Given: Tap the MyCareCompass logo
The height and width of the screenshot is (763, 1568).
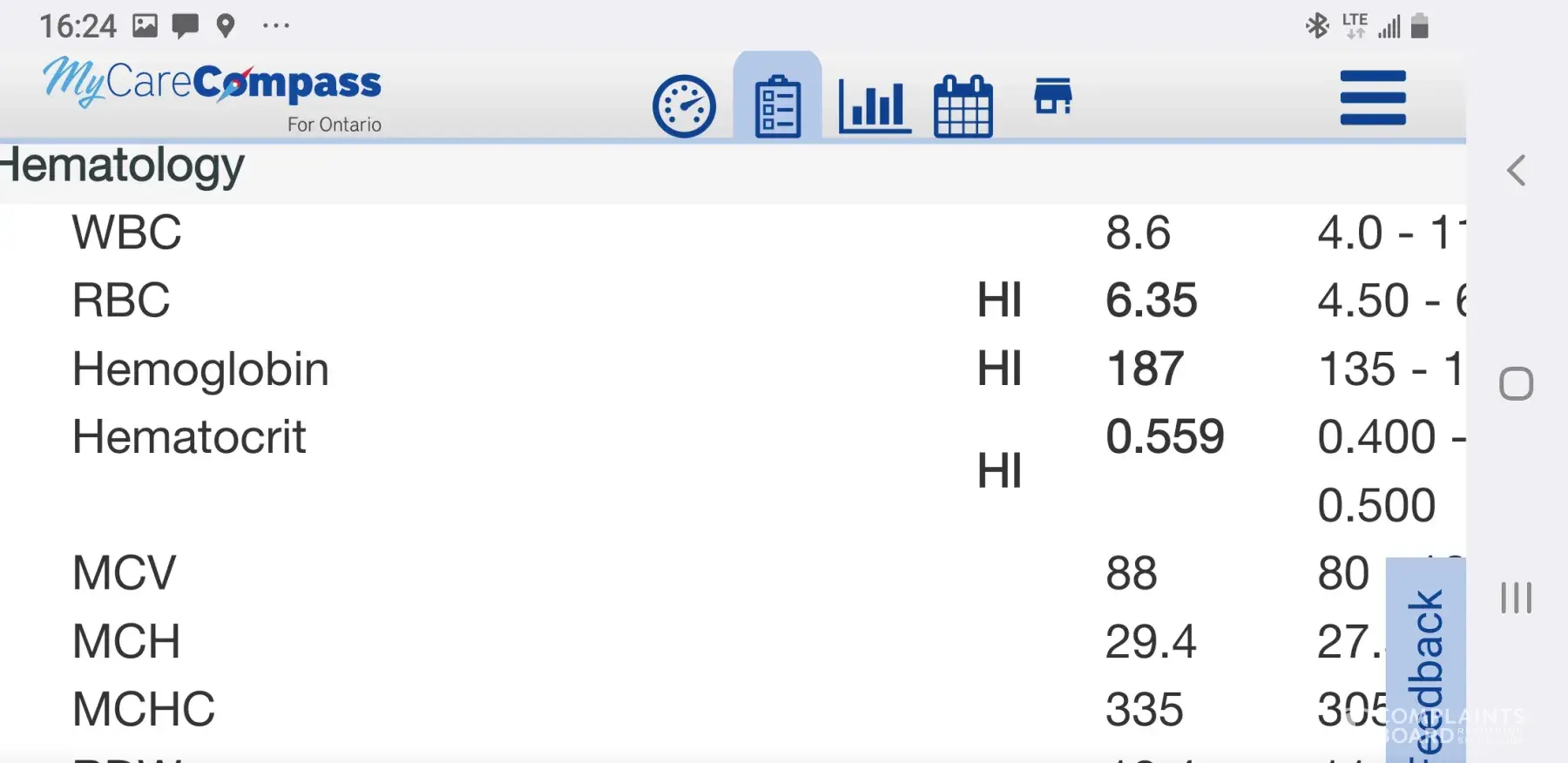Looking at the screenshot, I should point(213,87).
